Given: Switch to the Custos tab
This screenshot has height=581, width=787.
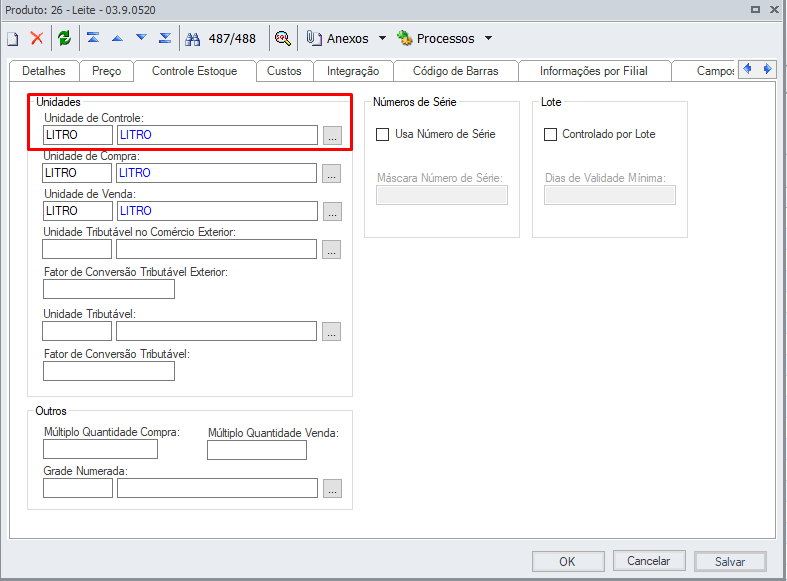Looking at the screenshot, I should 284,71.
